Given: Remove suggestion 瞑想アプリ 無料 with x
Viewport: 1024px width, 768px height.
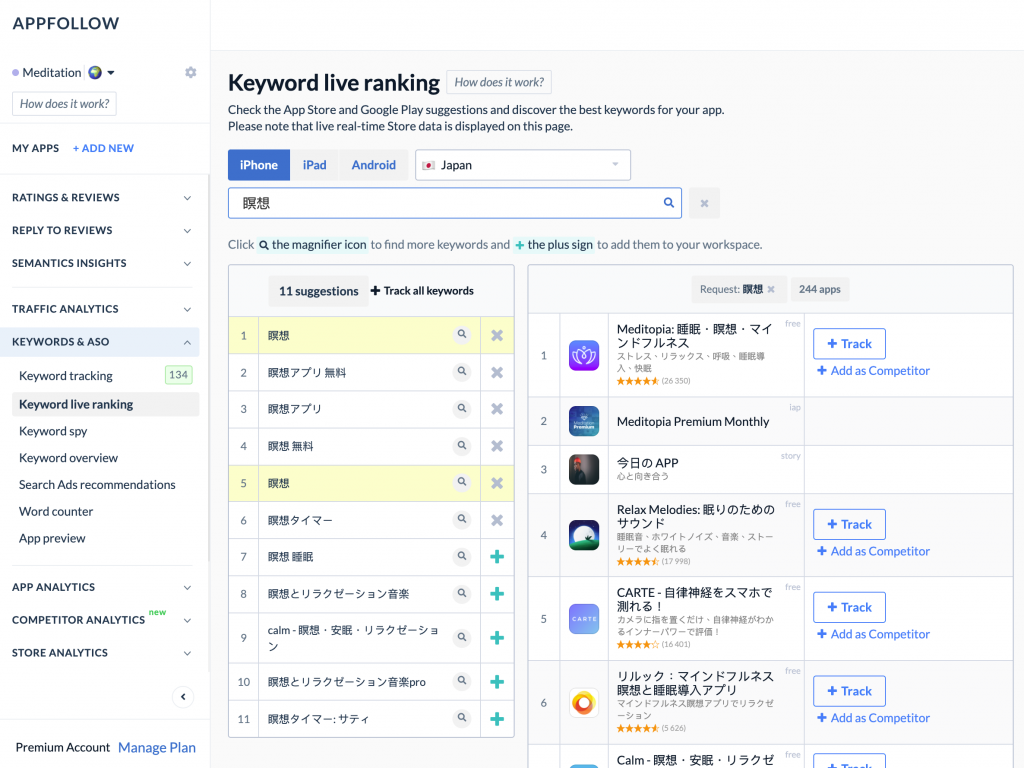Looking at the screenshot, I should (x=497, y=372).
